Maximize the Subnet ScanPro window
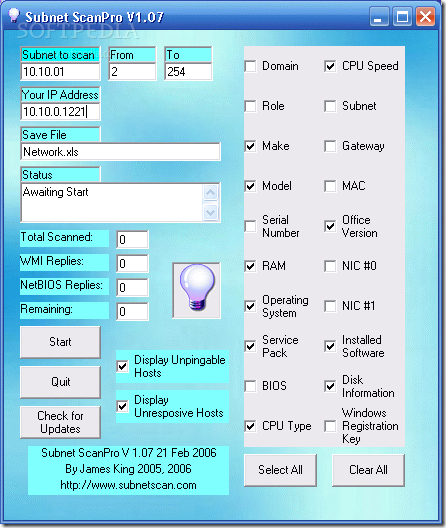Viewport: 446px width, 528px height. (x=402, y=16)
